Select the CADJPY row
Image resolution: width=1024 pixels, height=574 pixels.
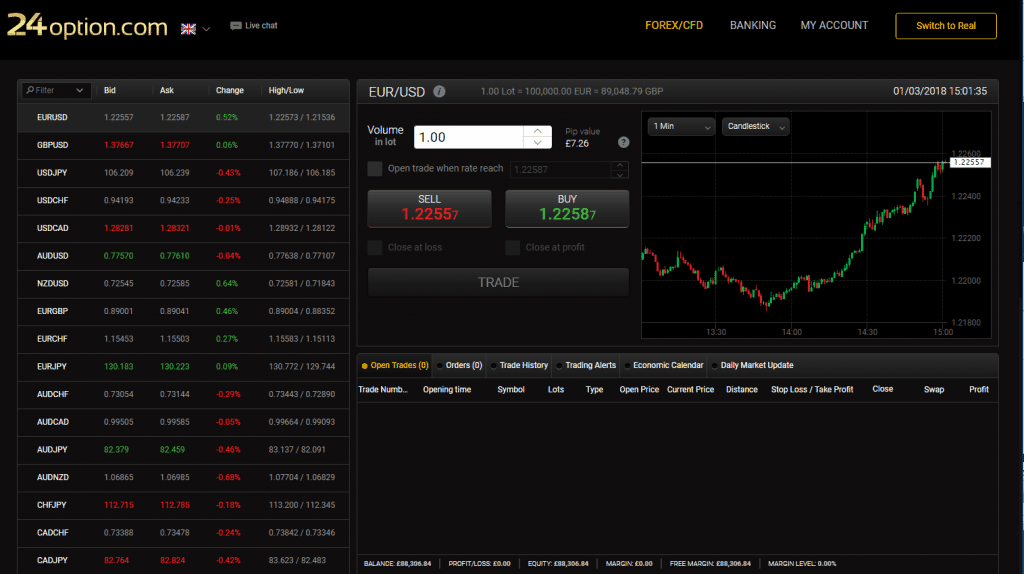click(184, 560)
